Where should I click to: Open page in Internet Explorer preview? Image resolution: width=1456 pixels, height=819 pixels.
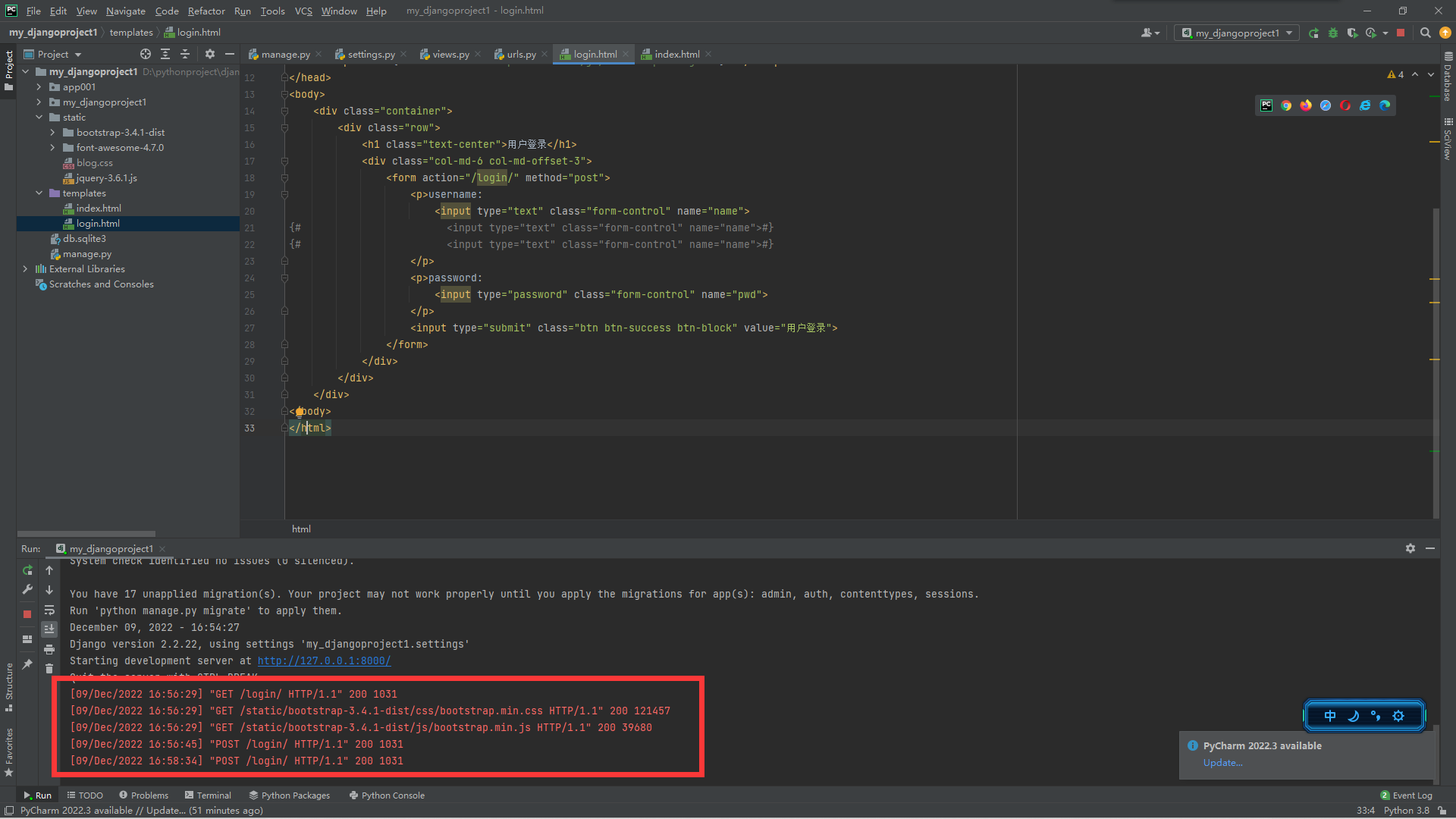[1365, 105]
